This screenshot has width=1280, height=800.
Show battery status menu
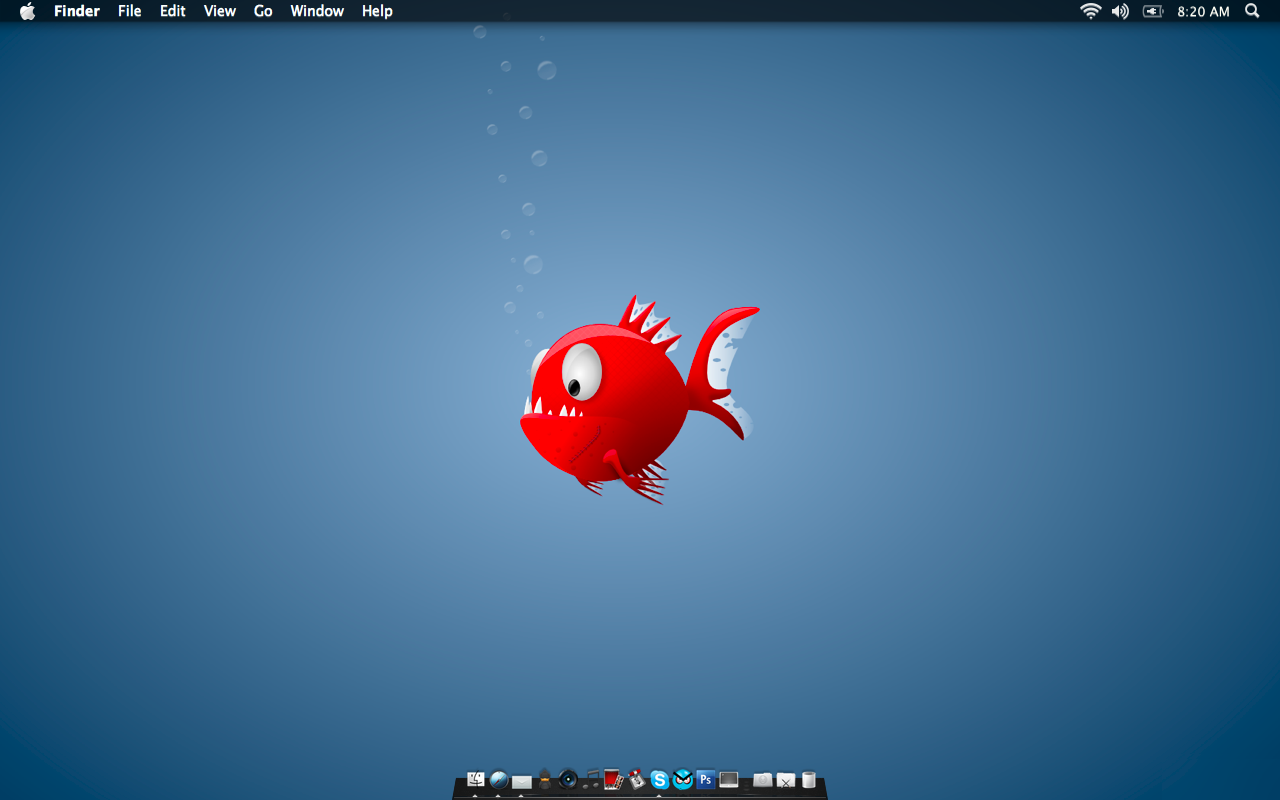click(1153, 11)
